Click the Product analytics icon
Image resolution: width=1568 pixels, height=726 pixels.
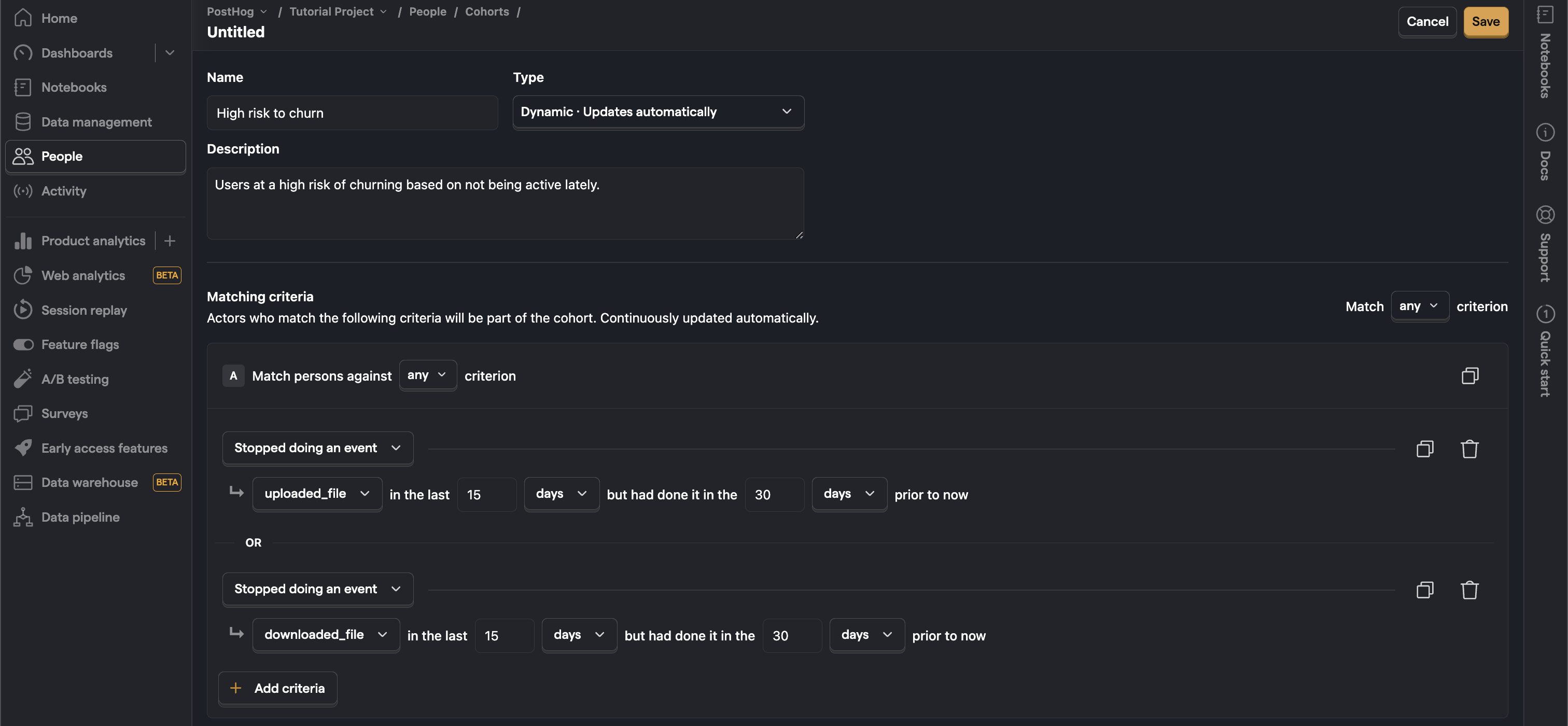pyautogui.click(x=22, y=241)
